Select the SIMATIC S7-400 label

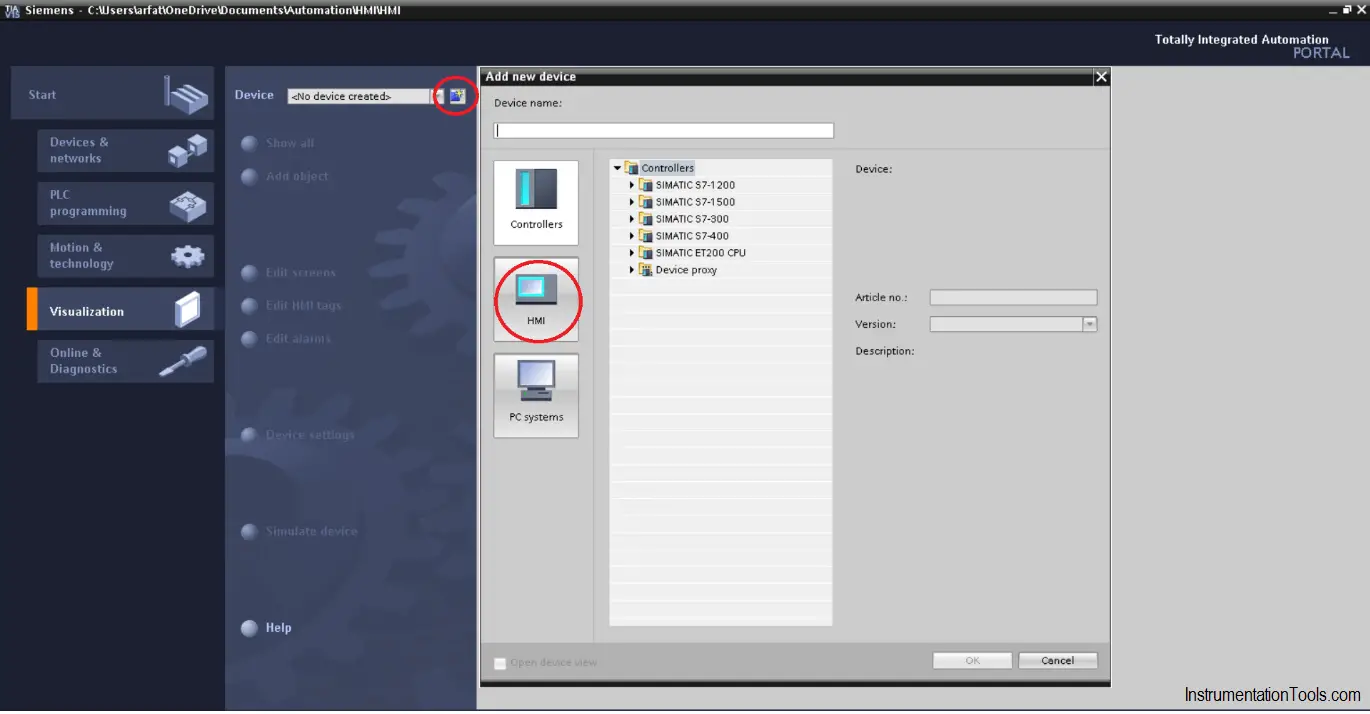pyautogui.click(x=692, y=236)
